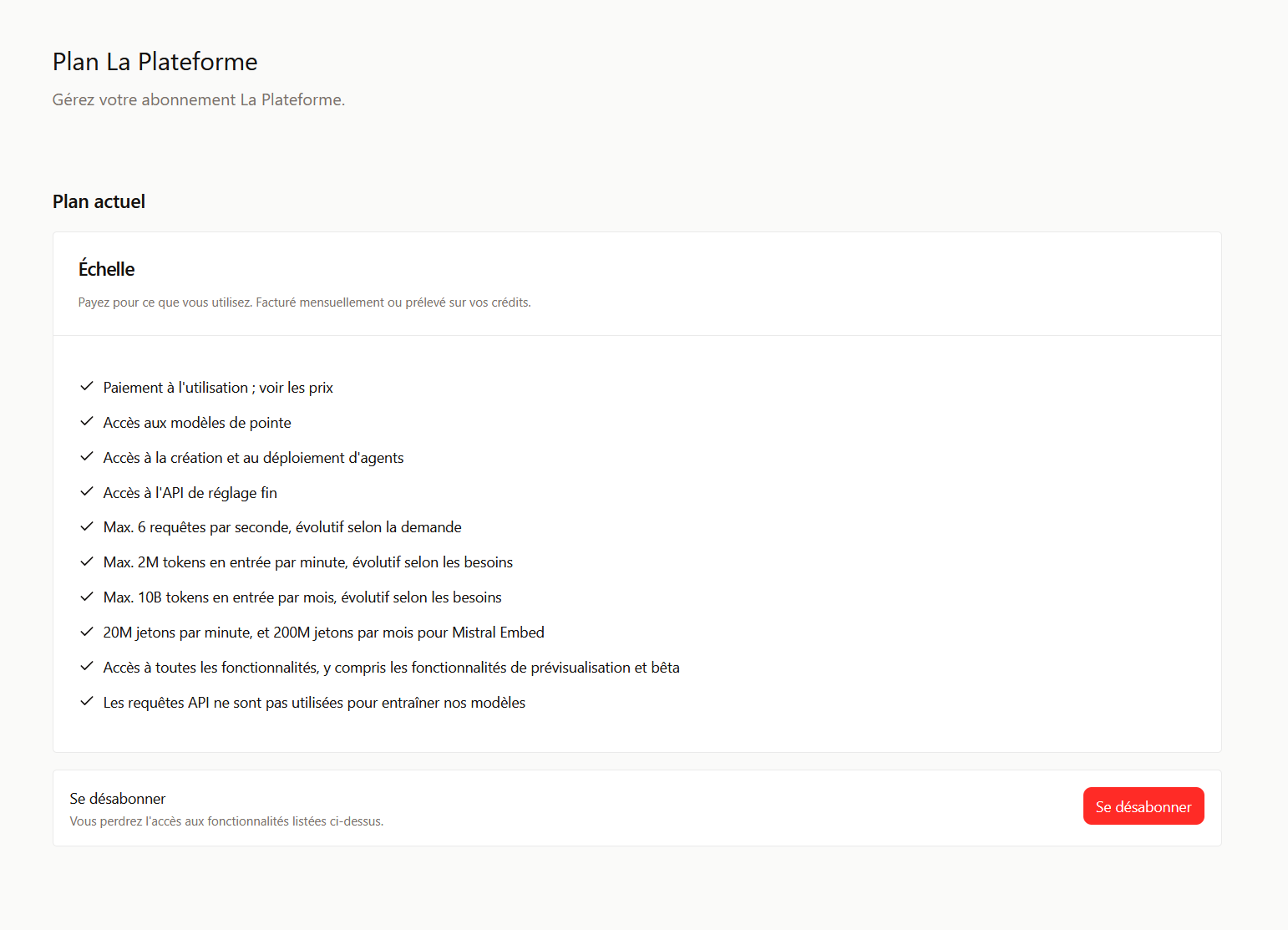Click checkmark for 6 requêtes par seconde
This screenshot has width=1288, height=930.
(87, 526)
